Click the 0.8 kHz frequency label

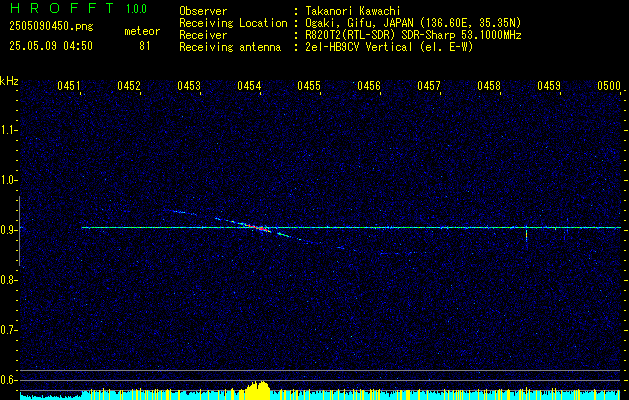[8, 280]
